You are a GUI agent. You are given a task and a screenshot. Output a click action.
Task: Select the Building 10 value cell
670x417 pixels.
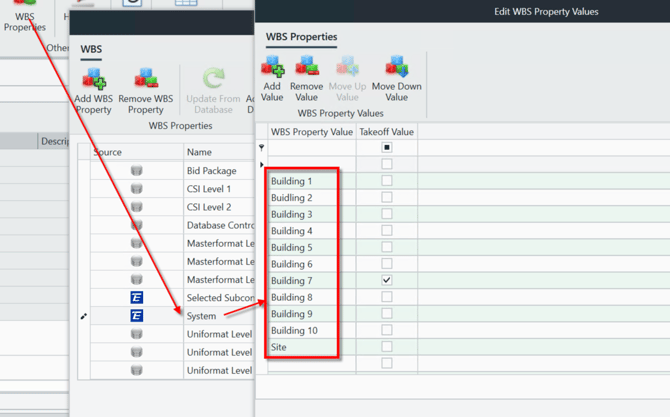click(304, 330)
